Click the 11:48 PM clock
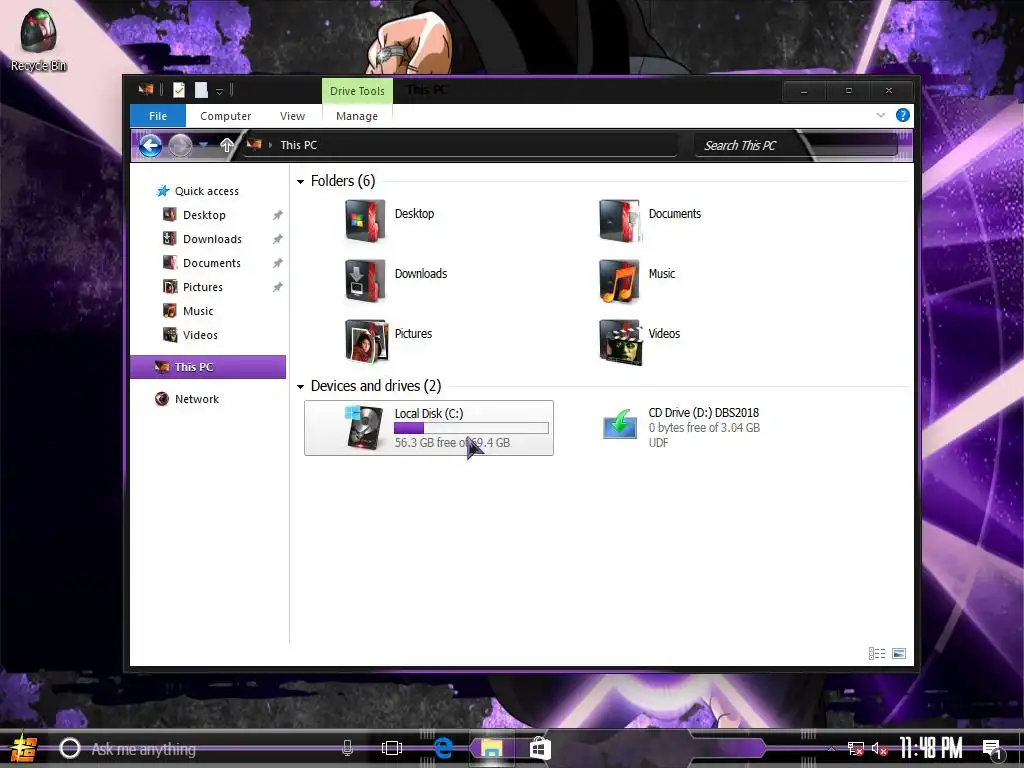The height and width of the screenshot is (768, 1024). [931, 748]
